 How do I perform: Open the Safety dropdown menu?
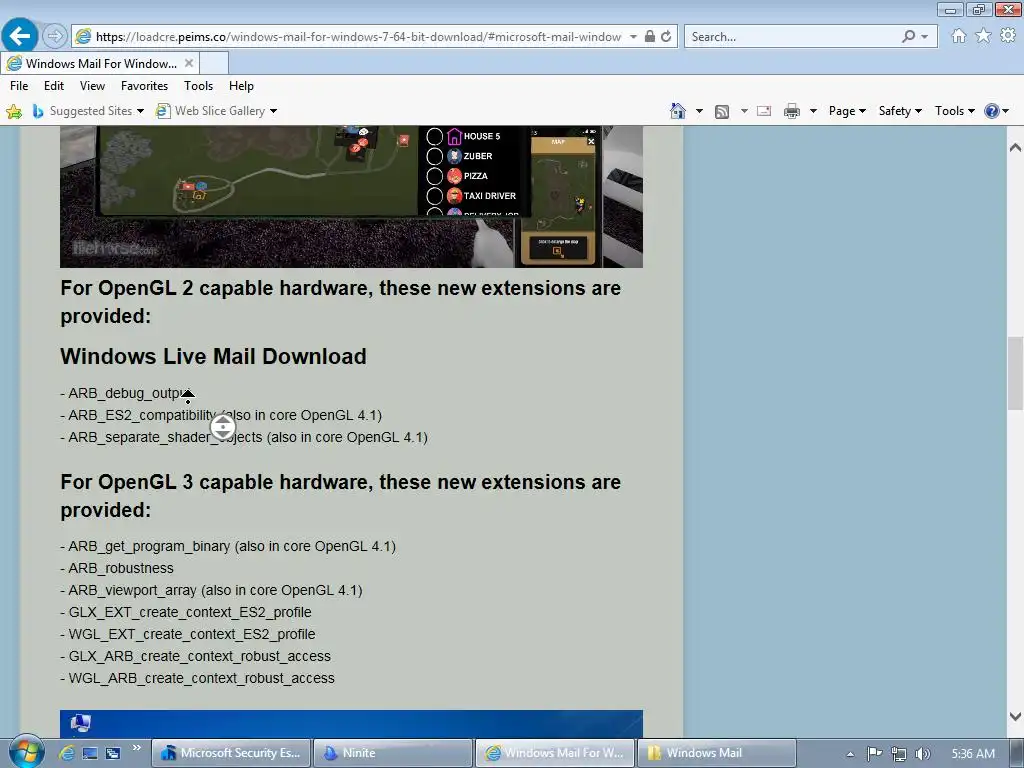[x=900, y=111]
